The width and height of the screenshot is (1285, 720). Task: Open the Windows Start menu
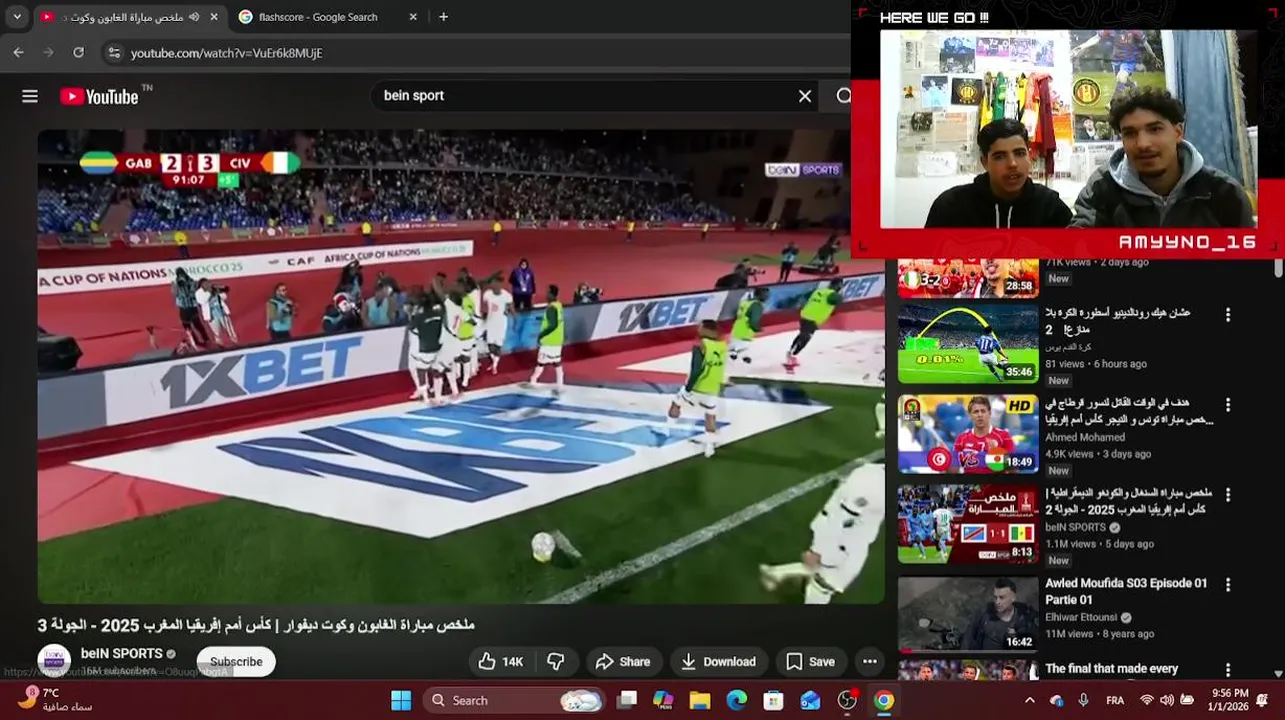pyautogui.click(x=401, y=700)
